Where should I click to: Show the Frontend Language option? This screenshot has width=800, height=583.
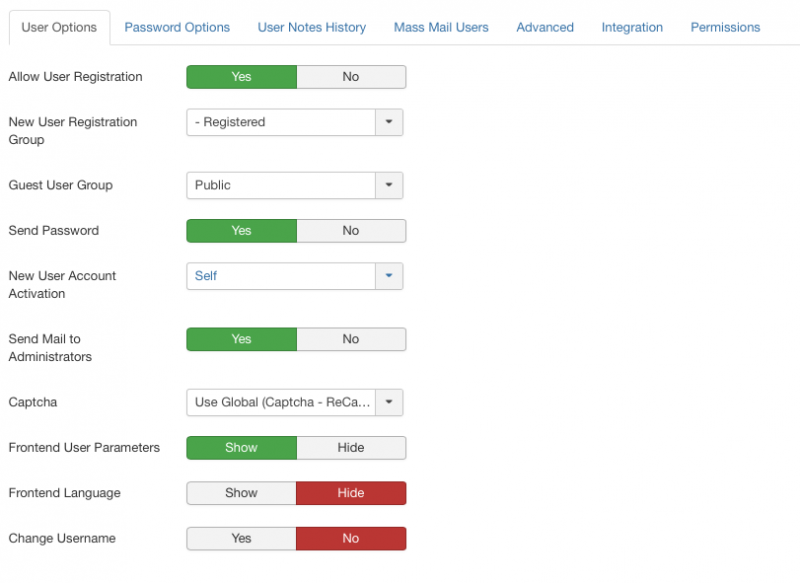pyautogui.click(x=241, y=493)
